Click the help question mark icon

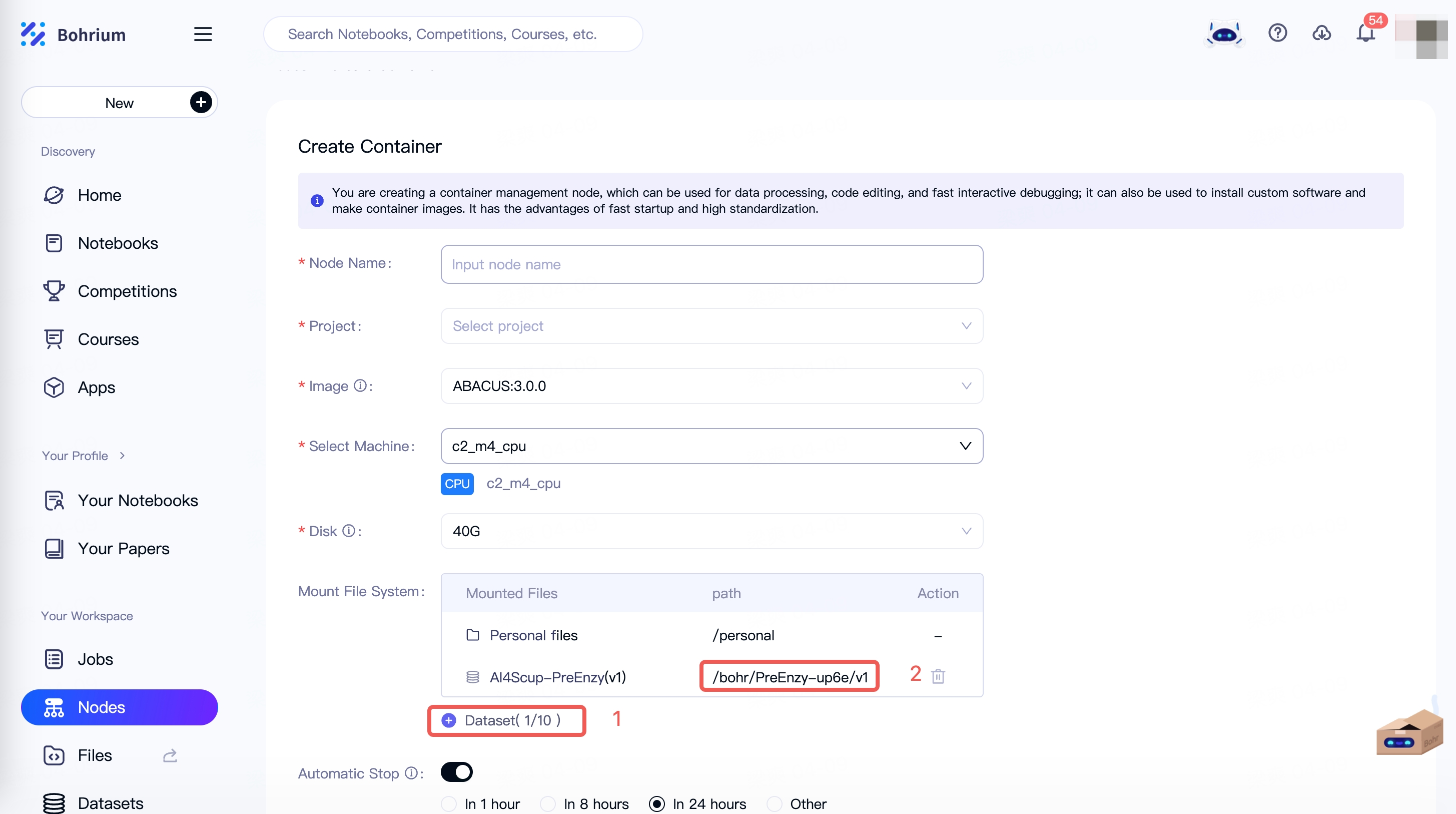pos(1278,34)
